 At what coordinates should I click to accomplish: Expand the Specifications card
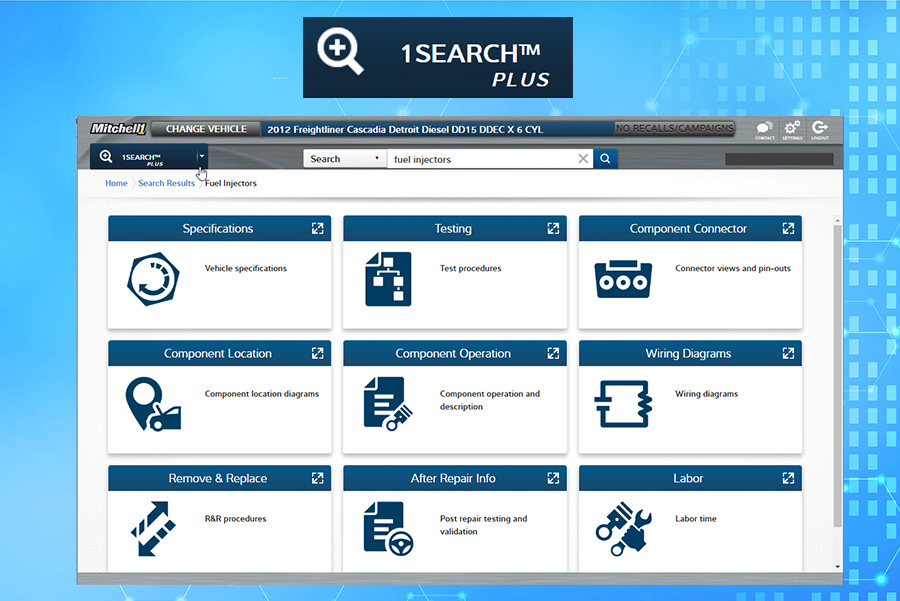317,229
